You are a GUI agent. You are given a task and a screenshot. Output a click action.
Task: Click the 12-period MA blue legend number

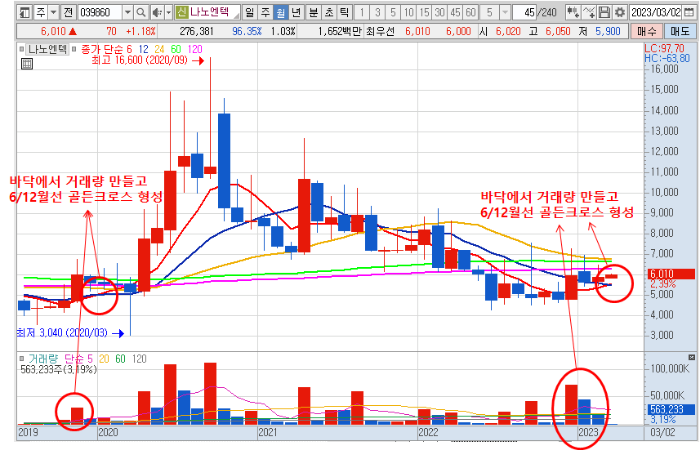pyautogui.click(x=143, y=49)
